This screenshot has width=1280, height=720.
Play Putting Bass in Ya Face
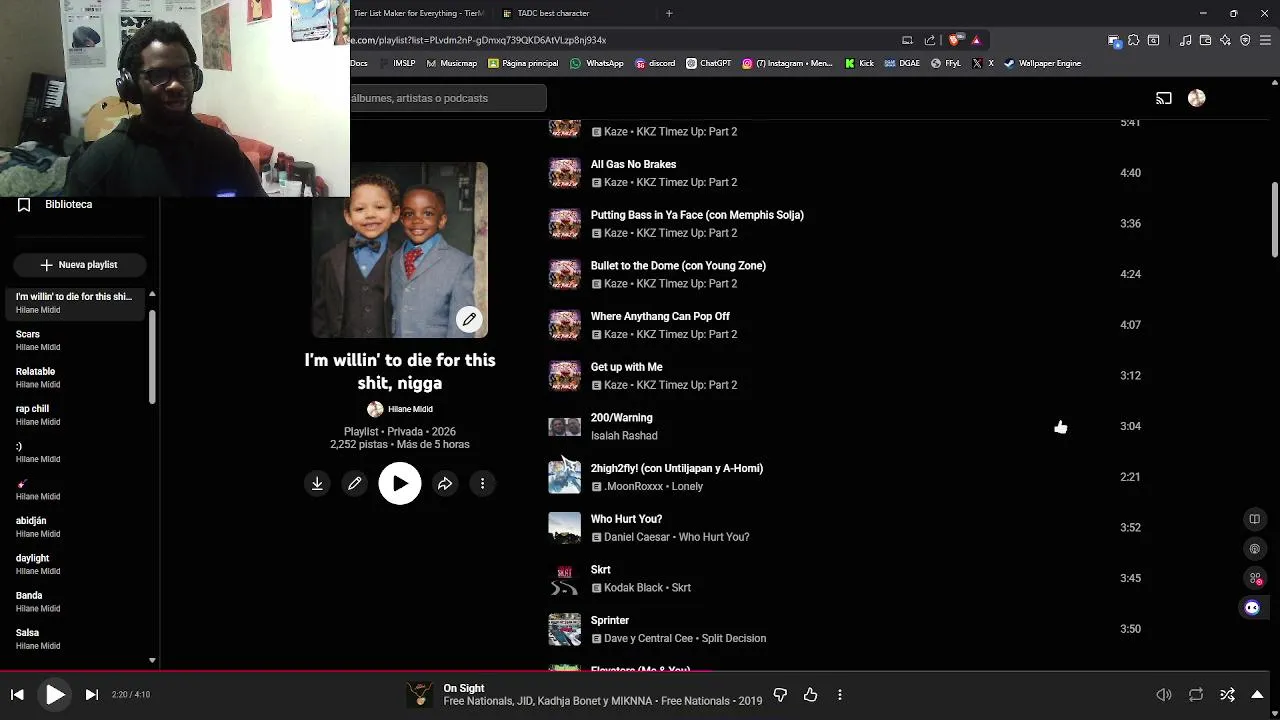click(x=564, y=224)
